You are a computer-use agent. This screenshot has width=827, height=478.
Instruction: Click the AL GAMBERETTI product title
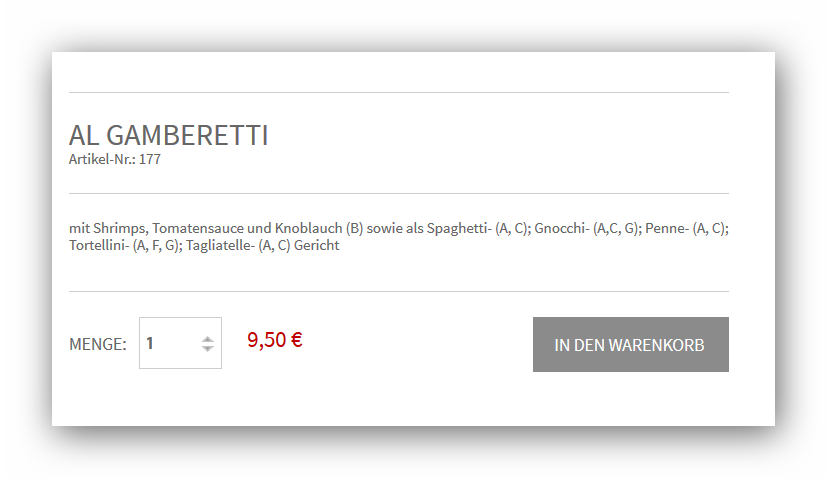[x=168, y=135]
